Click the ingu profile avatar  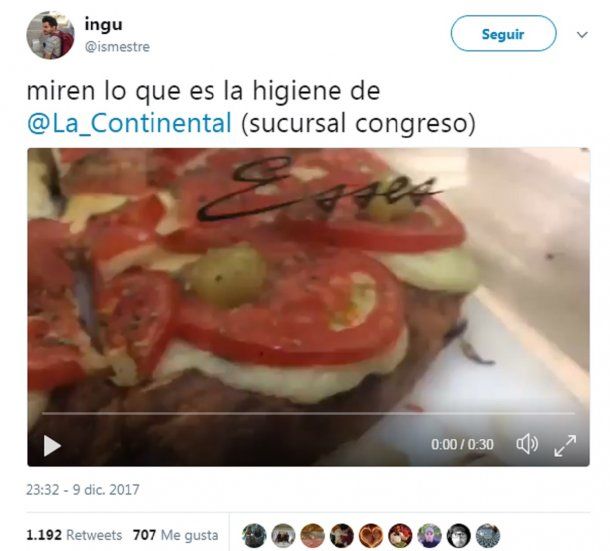point(50,35)
